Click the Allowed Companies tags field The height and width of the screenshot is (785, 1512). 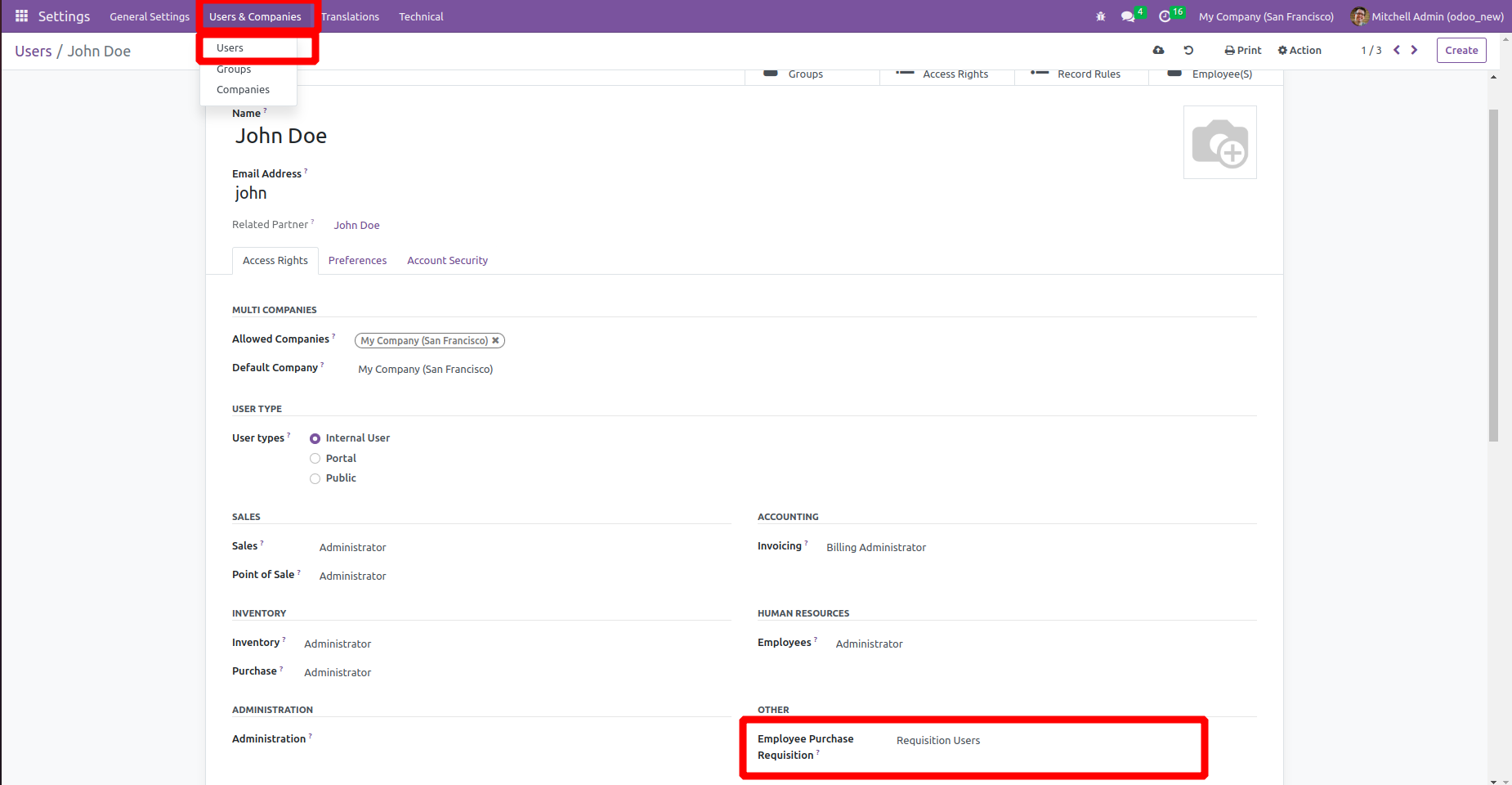click(x=805, y=340)
